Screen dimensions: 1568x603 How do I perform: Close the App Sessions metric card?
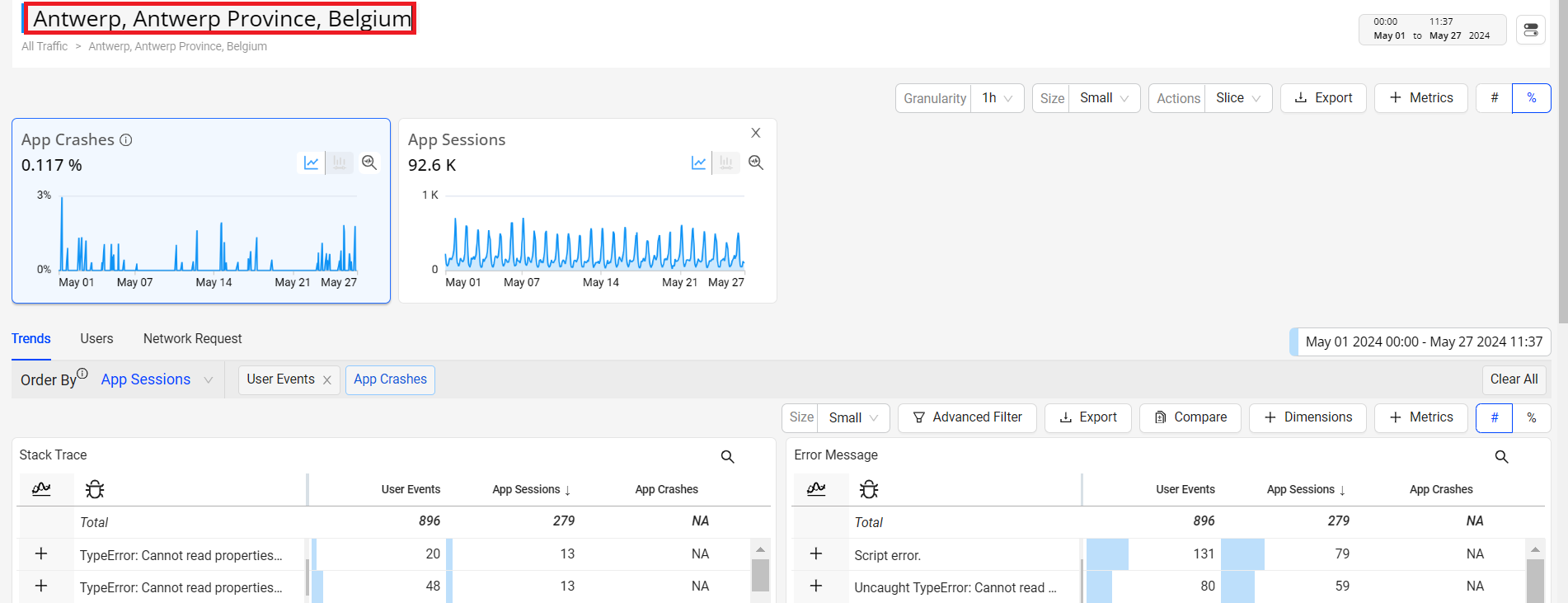pyautogui.click(x=756, y=133)
